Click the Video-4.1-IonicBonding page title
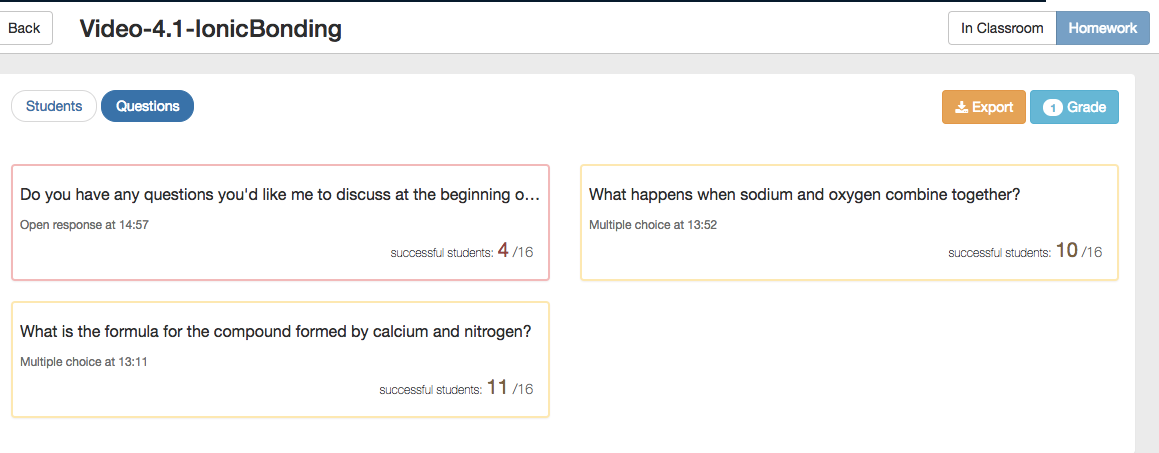This screenshot has width=1159, height=453. click(x=210, y=29)
